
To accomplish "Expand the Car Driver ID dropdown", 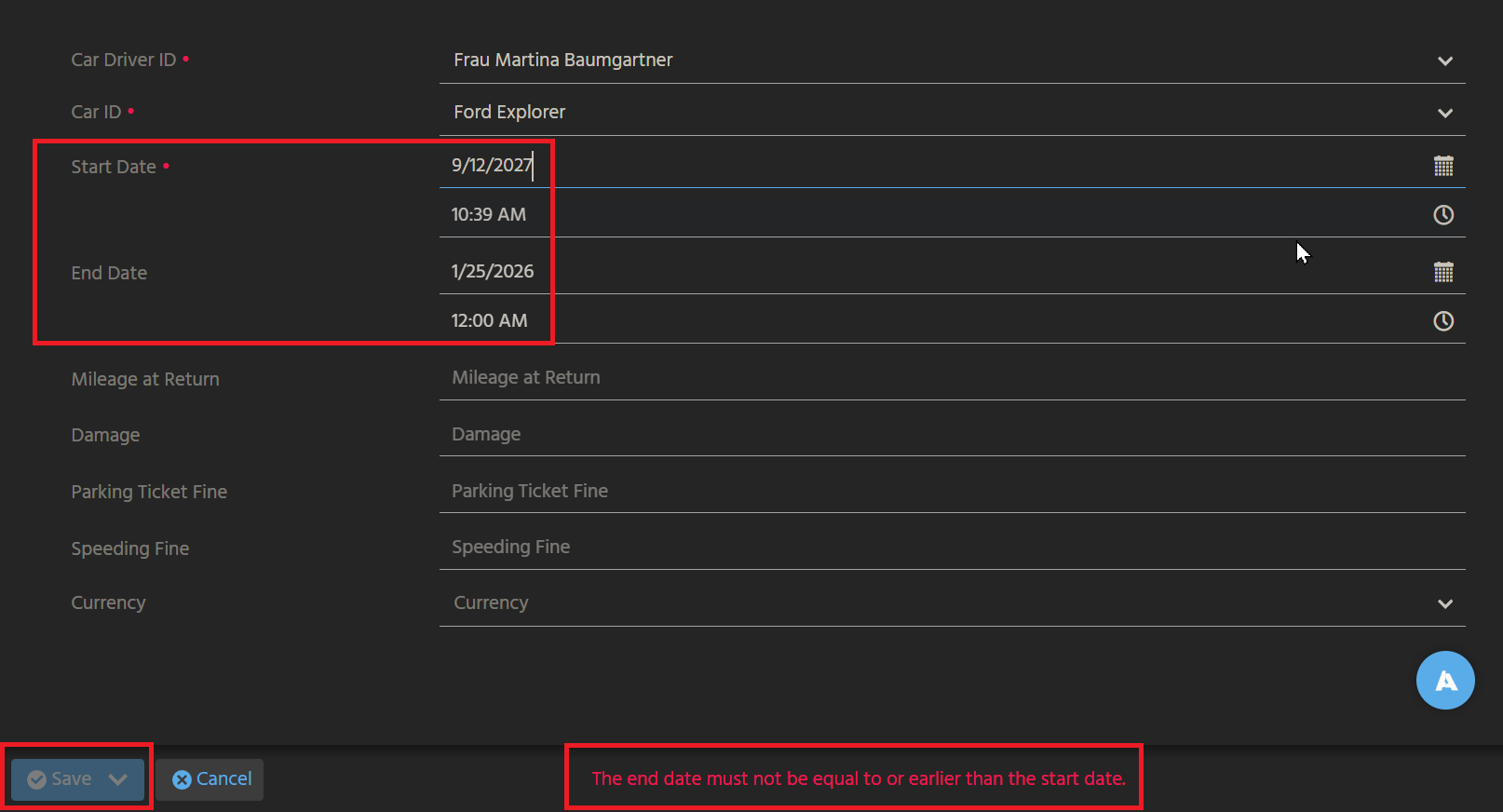I will [1444, 61].
